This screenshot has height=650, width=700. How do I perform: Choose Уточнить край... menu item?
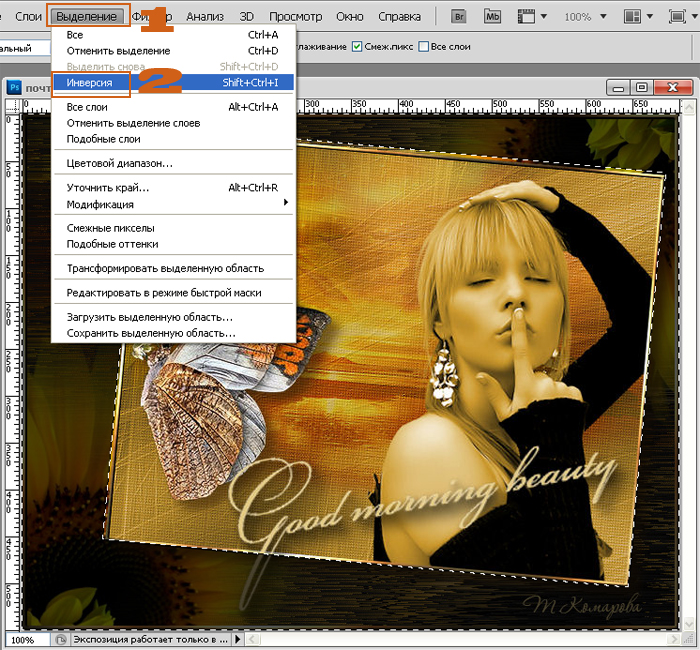pyautogui.click(x=173, y=188)
